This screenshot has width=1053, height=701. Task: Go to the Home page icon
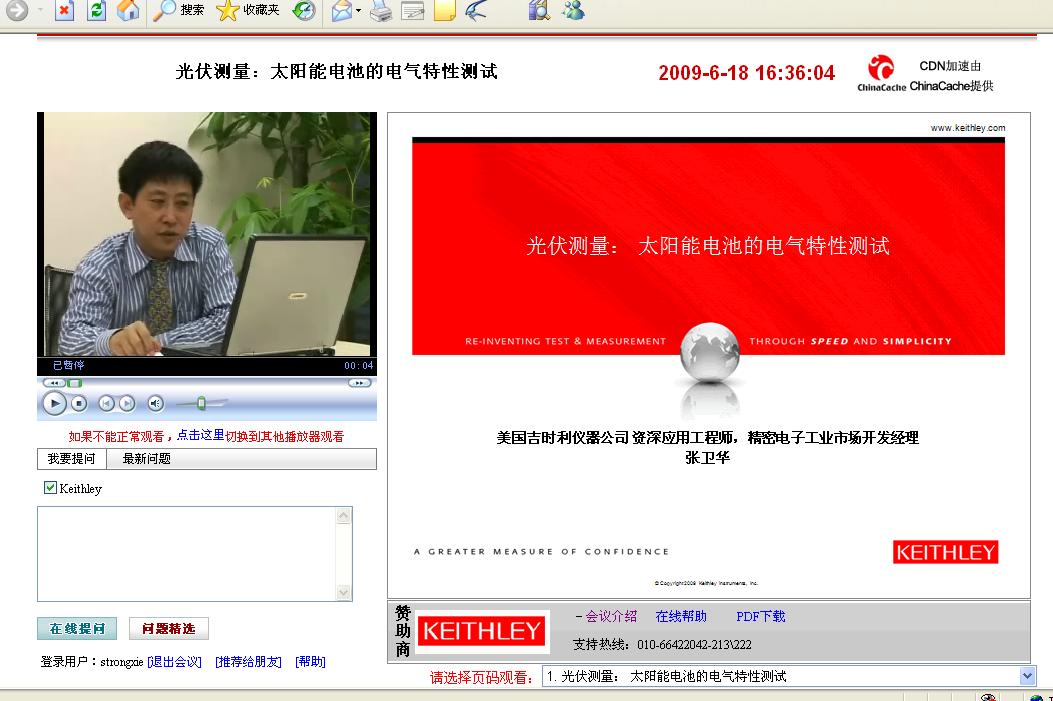click(x=128, y=9)
